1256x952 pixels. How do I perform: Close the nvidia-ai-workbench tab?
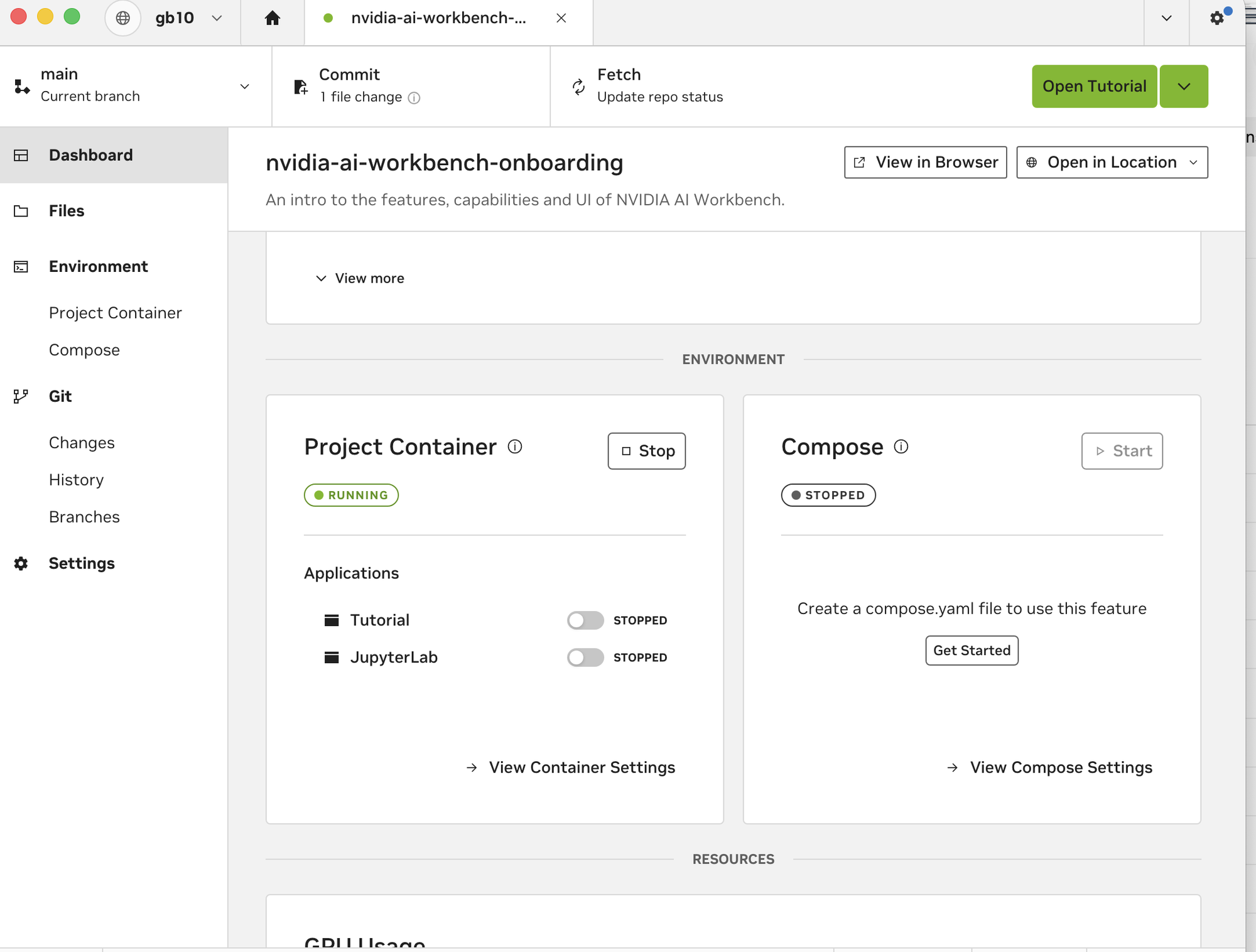[x=561, y=18]
